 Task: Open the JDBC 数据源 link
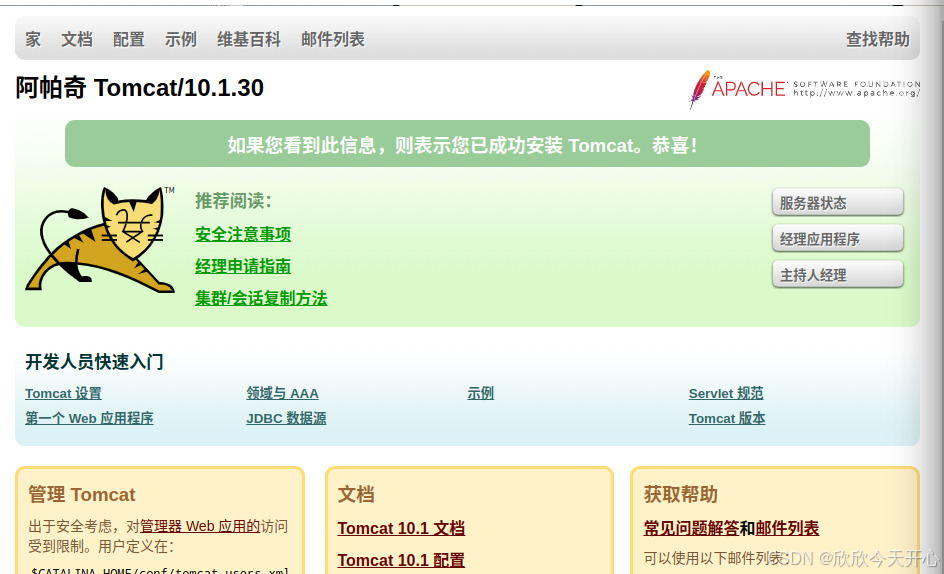(286, 418)
